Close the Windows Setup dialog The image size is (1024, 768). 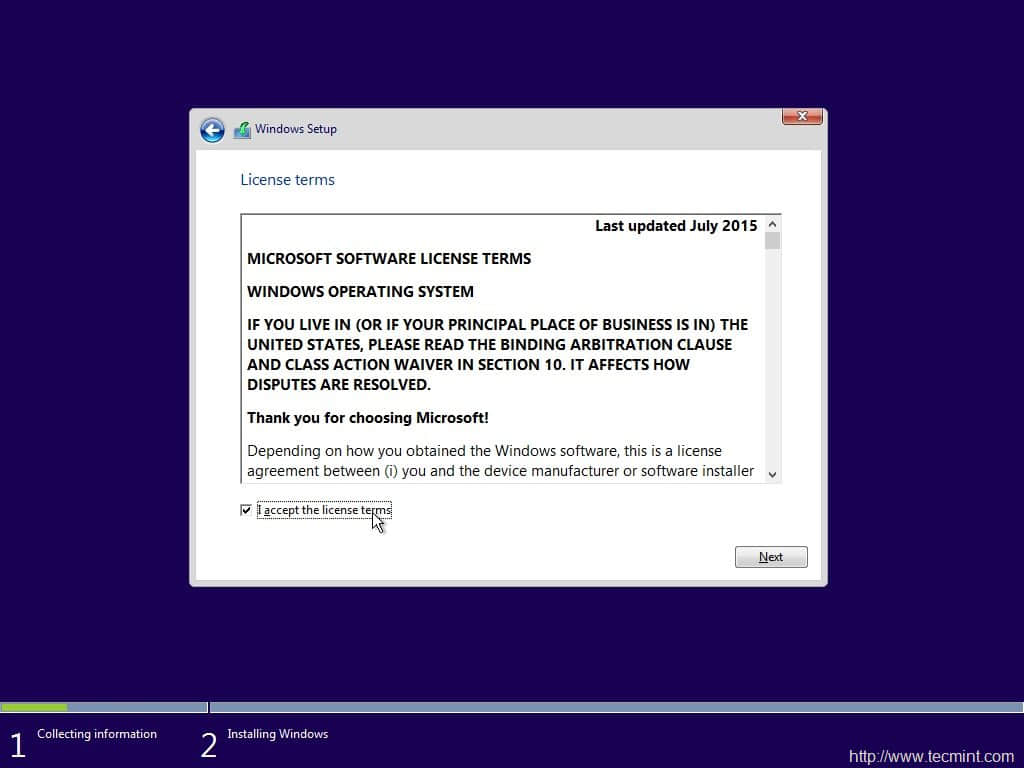(802, 116)
